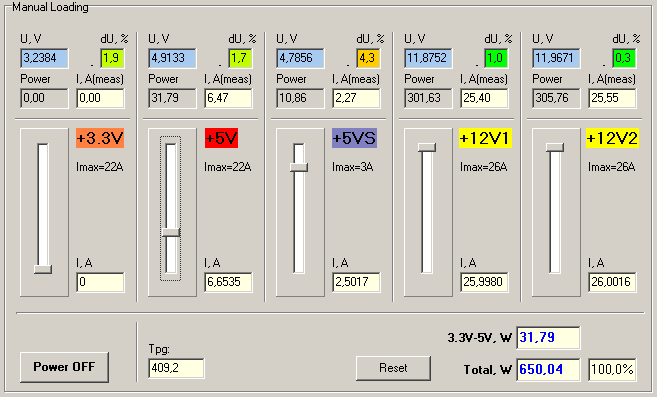This screenshot has width=657, height=397.
Task: Click the Reset button
Action: coord(393,368)
